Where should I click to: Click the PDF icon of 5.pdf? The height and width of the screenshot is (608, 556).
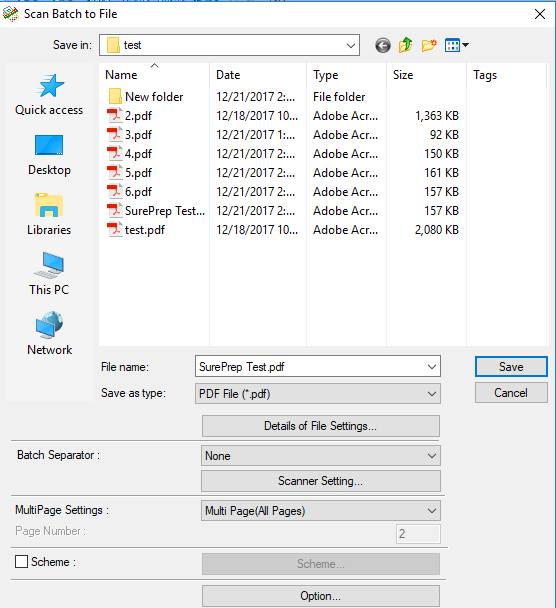[115, 173]
